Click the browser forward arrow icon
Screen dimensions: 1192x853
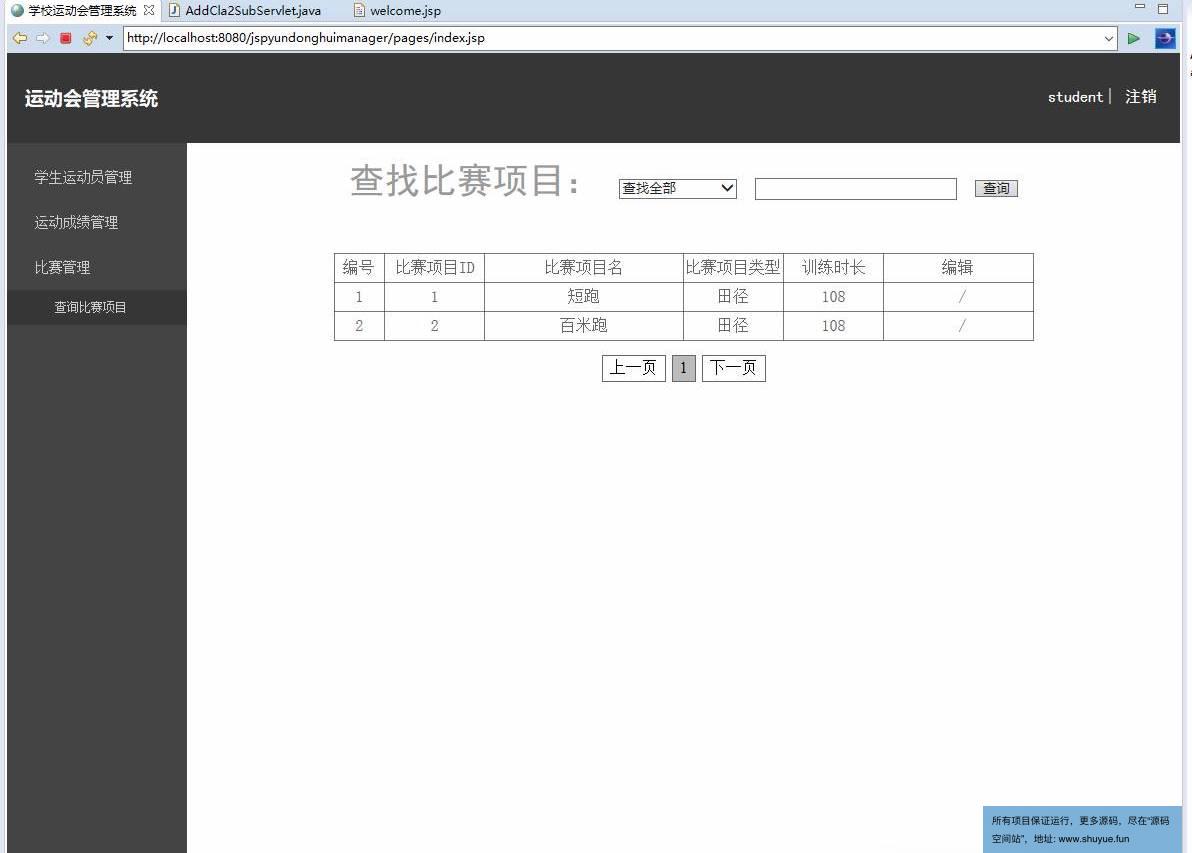pyautogui.click(x=43, y=38)
